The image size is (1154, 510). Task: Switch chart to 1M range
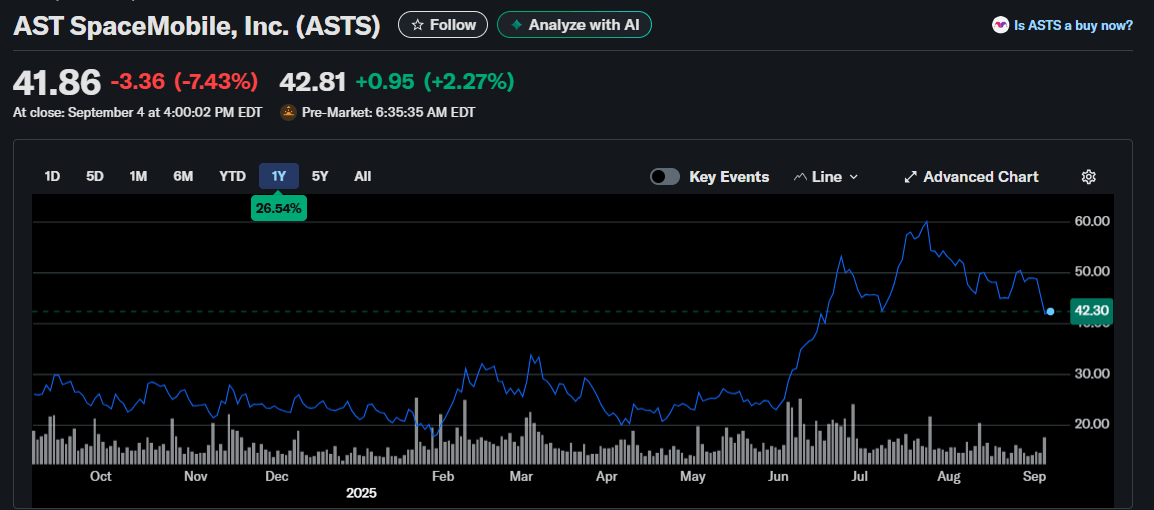click(138, 176)
